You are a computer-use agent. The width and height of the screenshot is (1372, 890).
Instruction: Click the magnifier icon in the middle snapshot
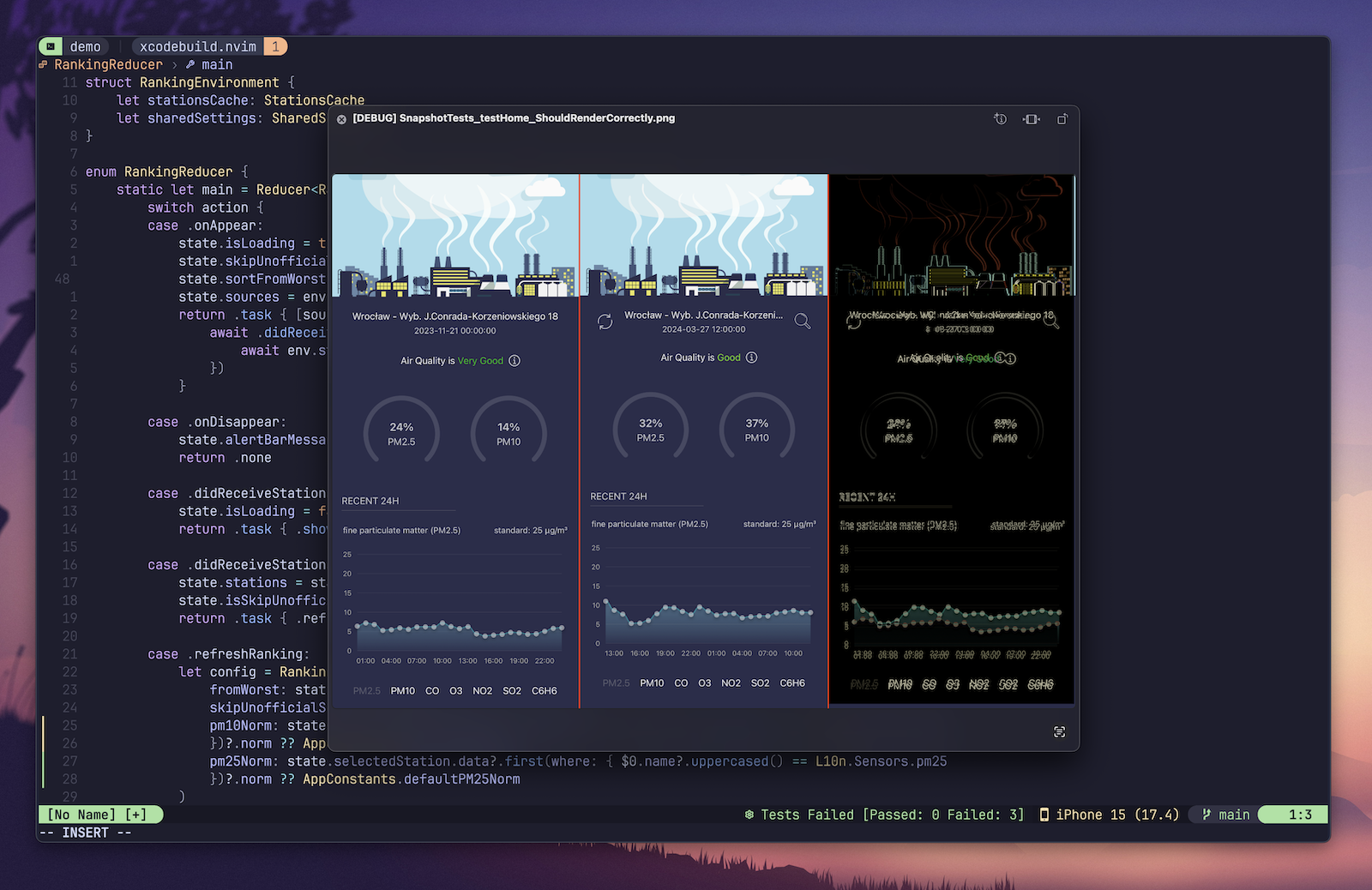pos(802,322)
